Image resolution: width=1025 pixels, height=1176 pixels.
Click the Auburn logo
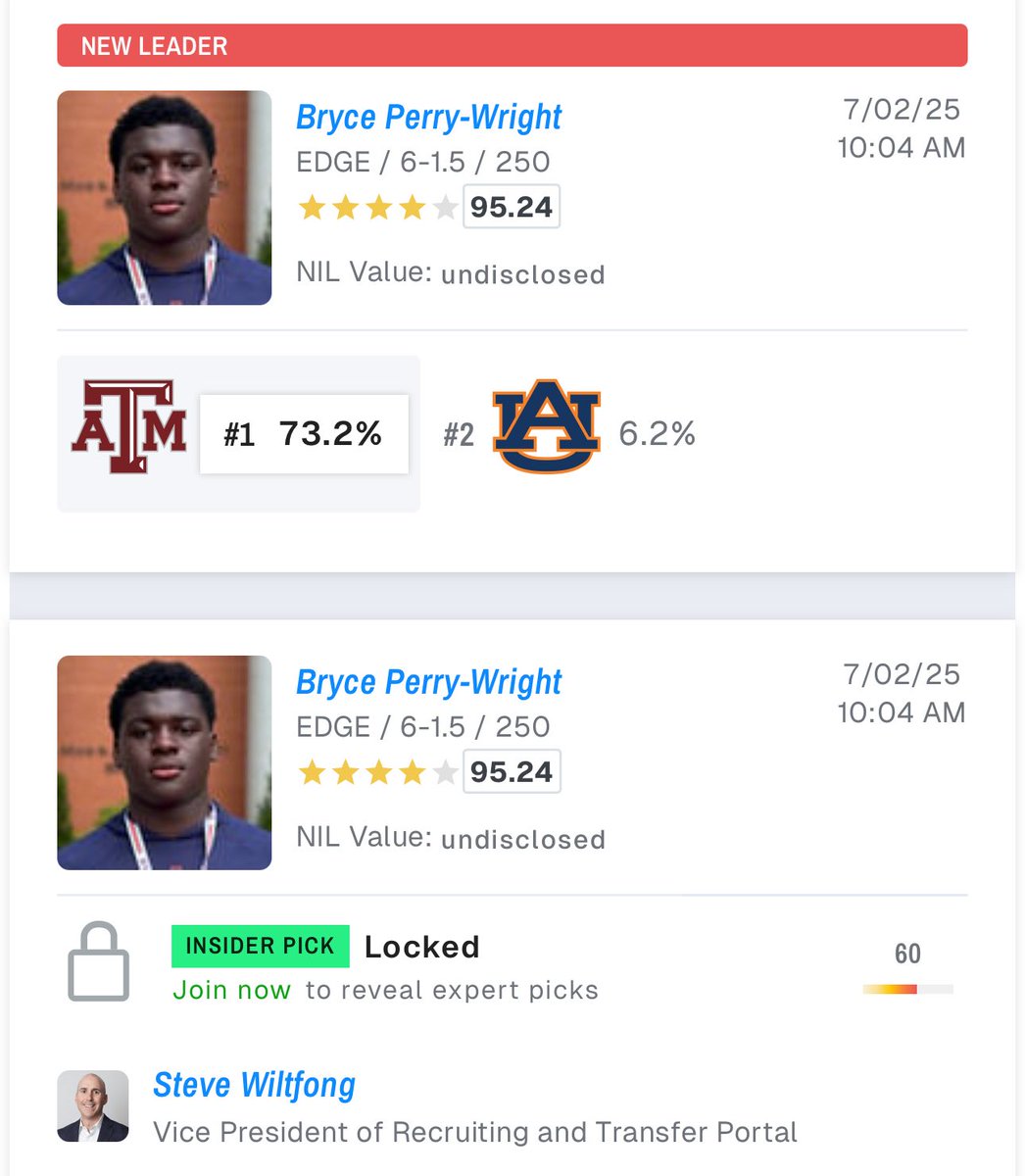[x=546, y=432]
